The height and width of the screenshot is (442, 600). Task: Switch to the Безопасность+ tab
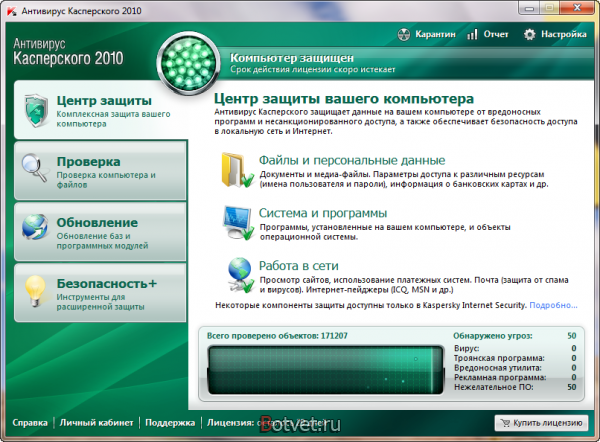(100, 293)
